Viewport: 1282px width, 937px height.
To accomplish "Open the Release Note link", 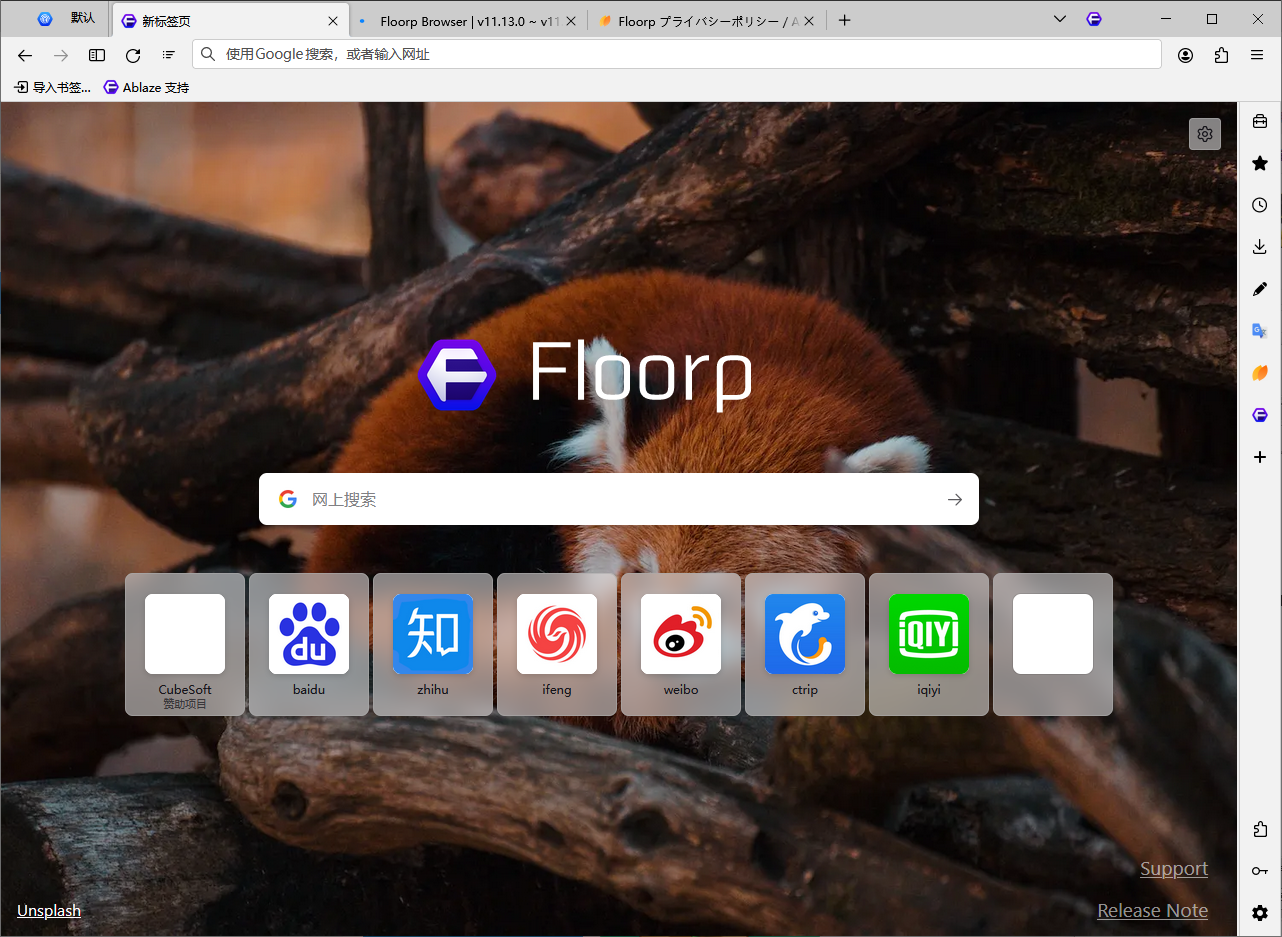I will click(x=1153, y=911).
